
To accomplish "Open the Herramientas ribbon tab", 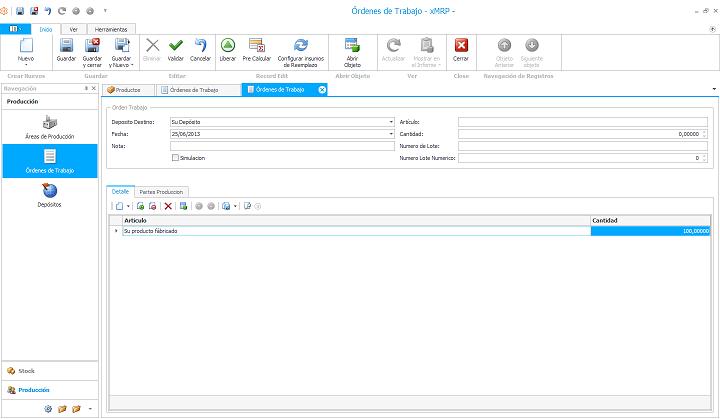I will pyautogui.click(x=109, y=29).
